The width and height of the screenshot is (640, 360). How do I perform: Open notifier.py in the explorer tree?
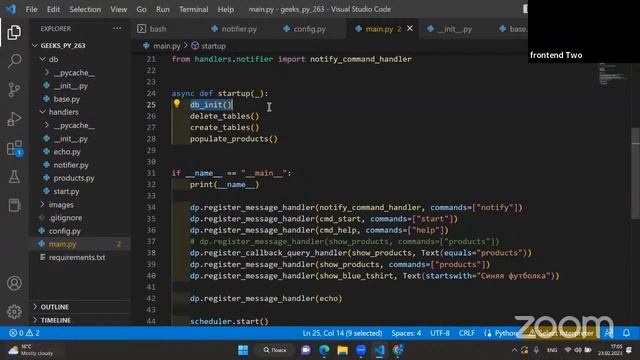(71, 165)
